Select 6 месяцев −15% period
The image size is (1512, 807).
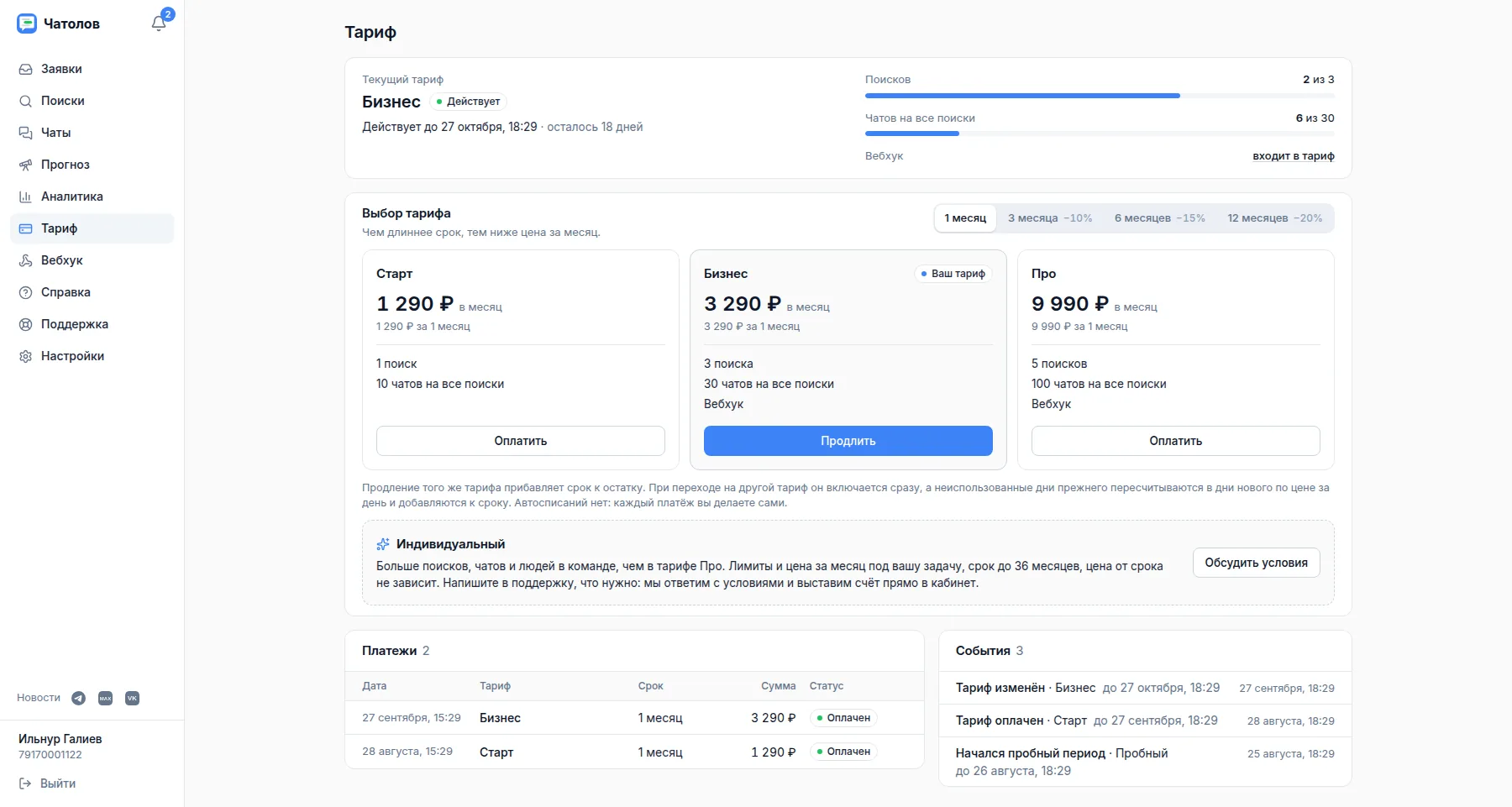1160,218
